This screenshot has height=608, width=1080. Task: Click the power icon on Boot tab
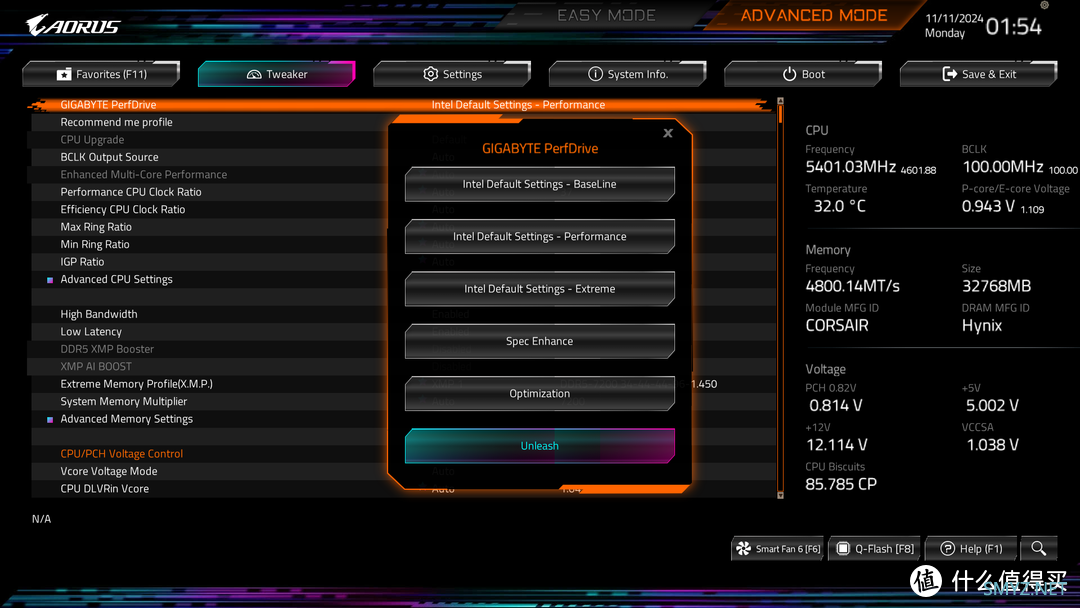click(x=789, y=74)
